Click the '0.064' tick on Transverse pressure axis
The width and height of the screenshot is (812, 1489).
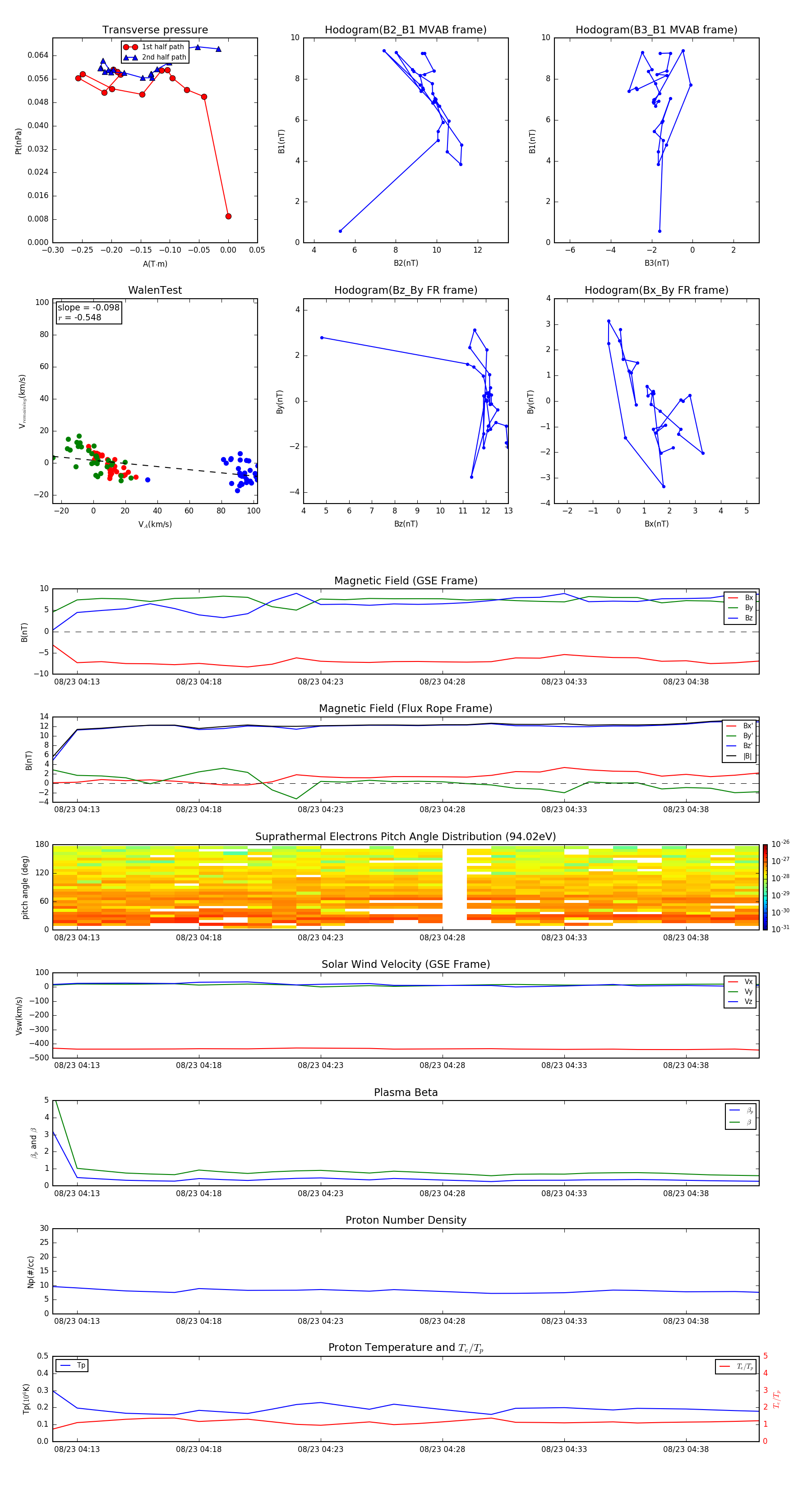38,55
